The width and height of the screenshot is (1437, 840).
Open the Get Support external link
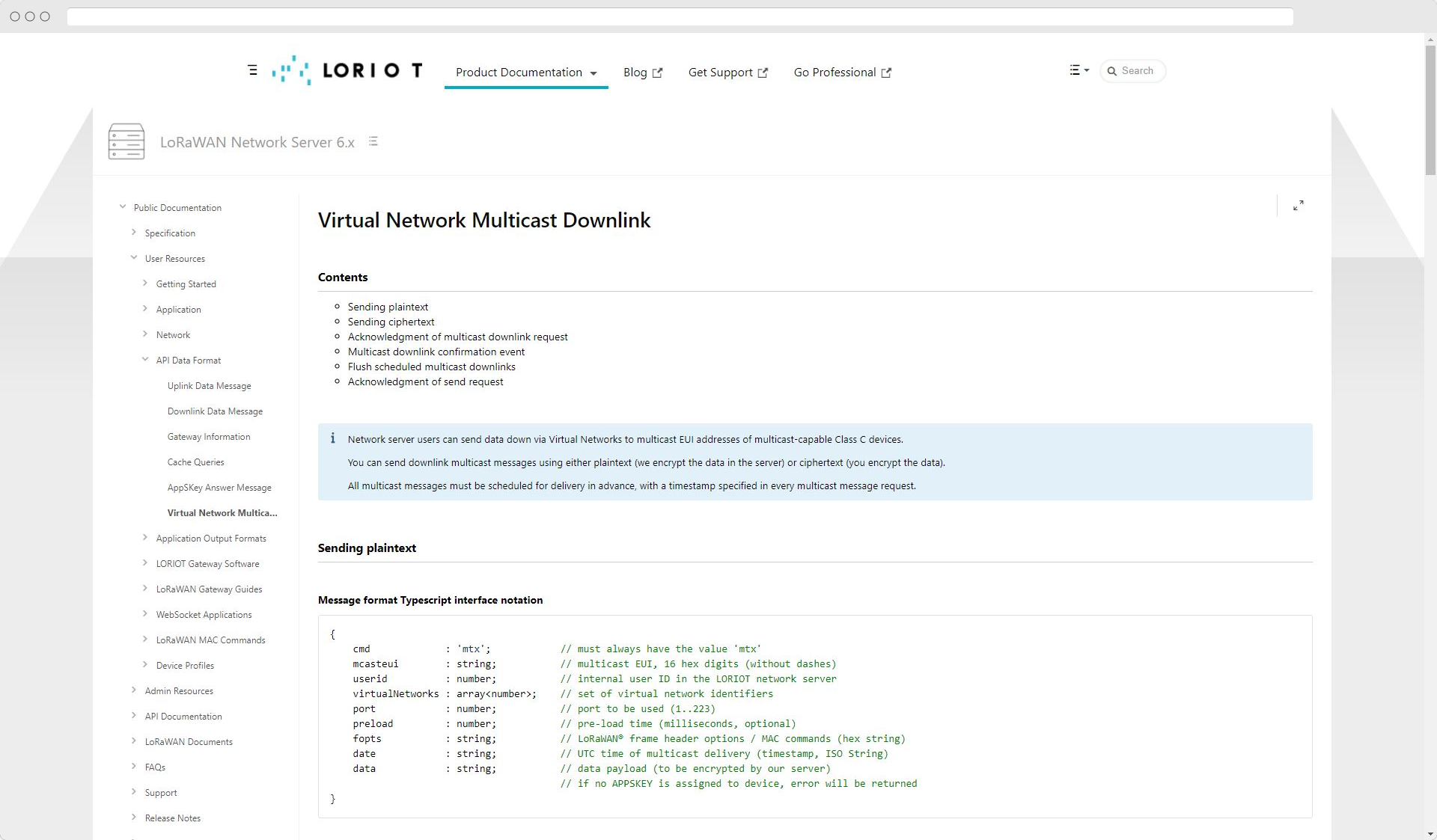728,73
